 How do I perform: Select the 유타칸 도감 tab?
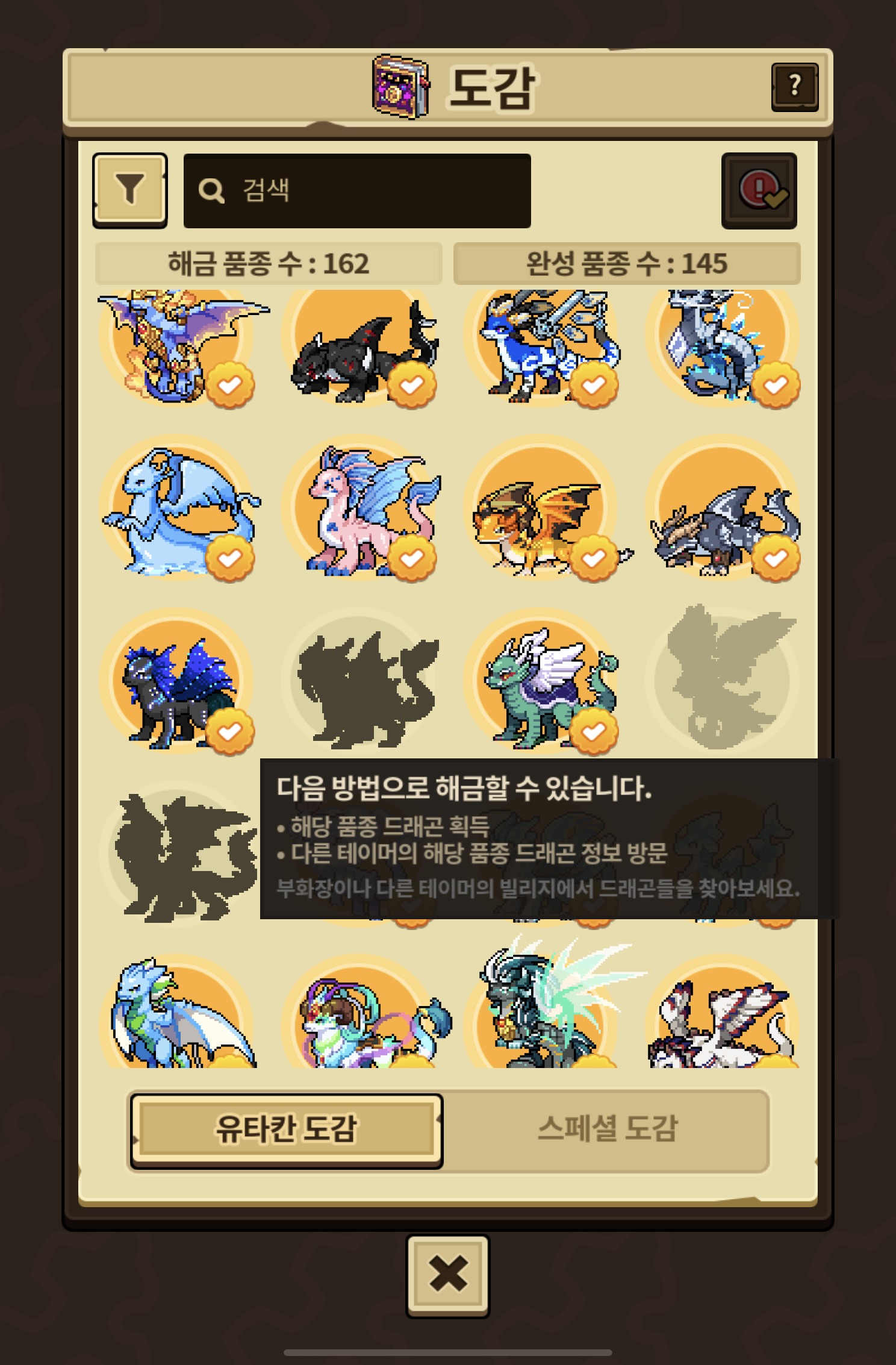287,1130
